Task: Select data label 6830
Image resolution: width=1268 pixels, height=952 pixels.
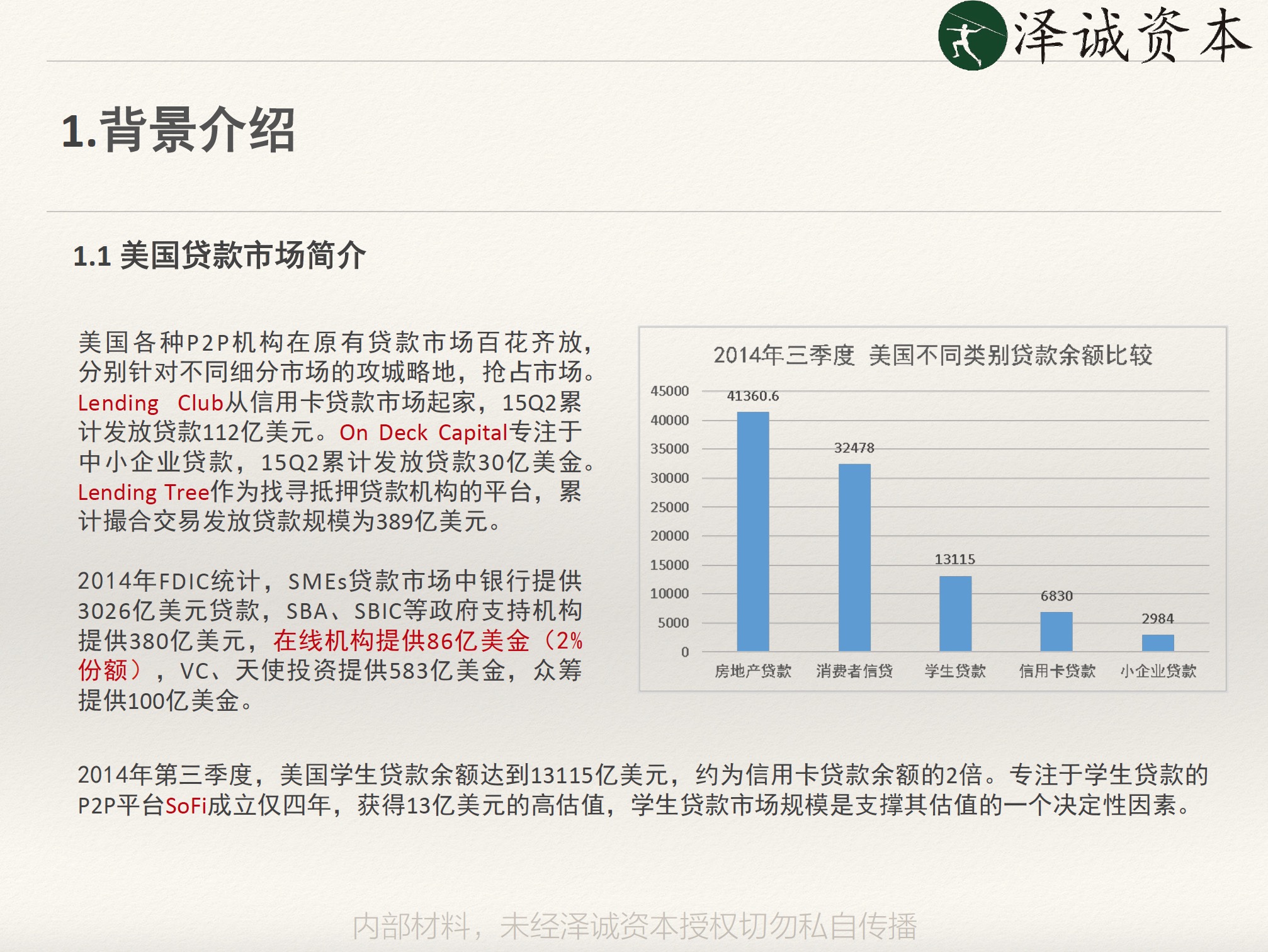Action: coord(1056,596)
